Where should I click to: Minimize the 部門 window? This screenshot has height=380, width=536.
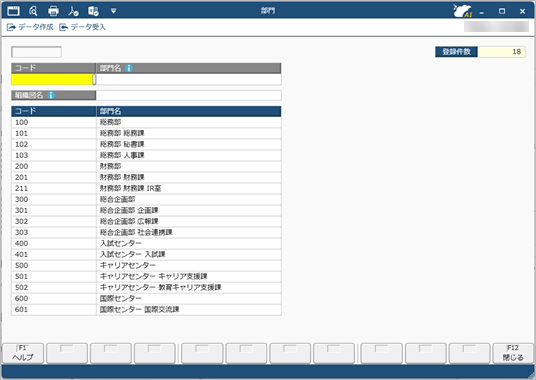(482, 12)
